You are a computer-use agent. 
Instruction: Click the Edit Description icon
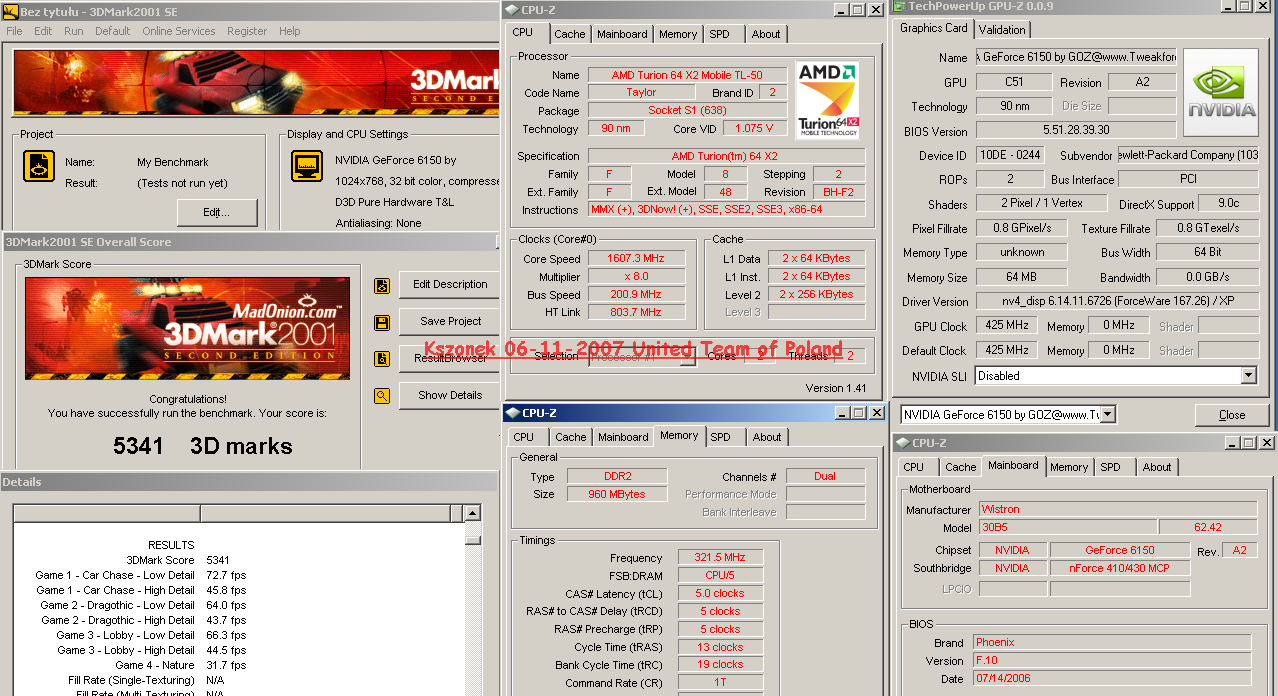click(382, 285)
